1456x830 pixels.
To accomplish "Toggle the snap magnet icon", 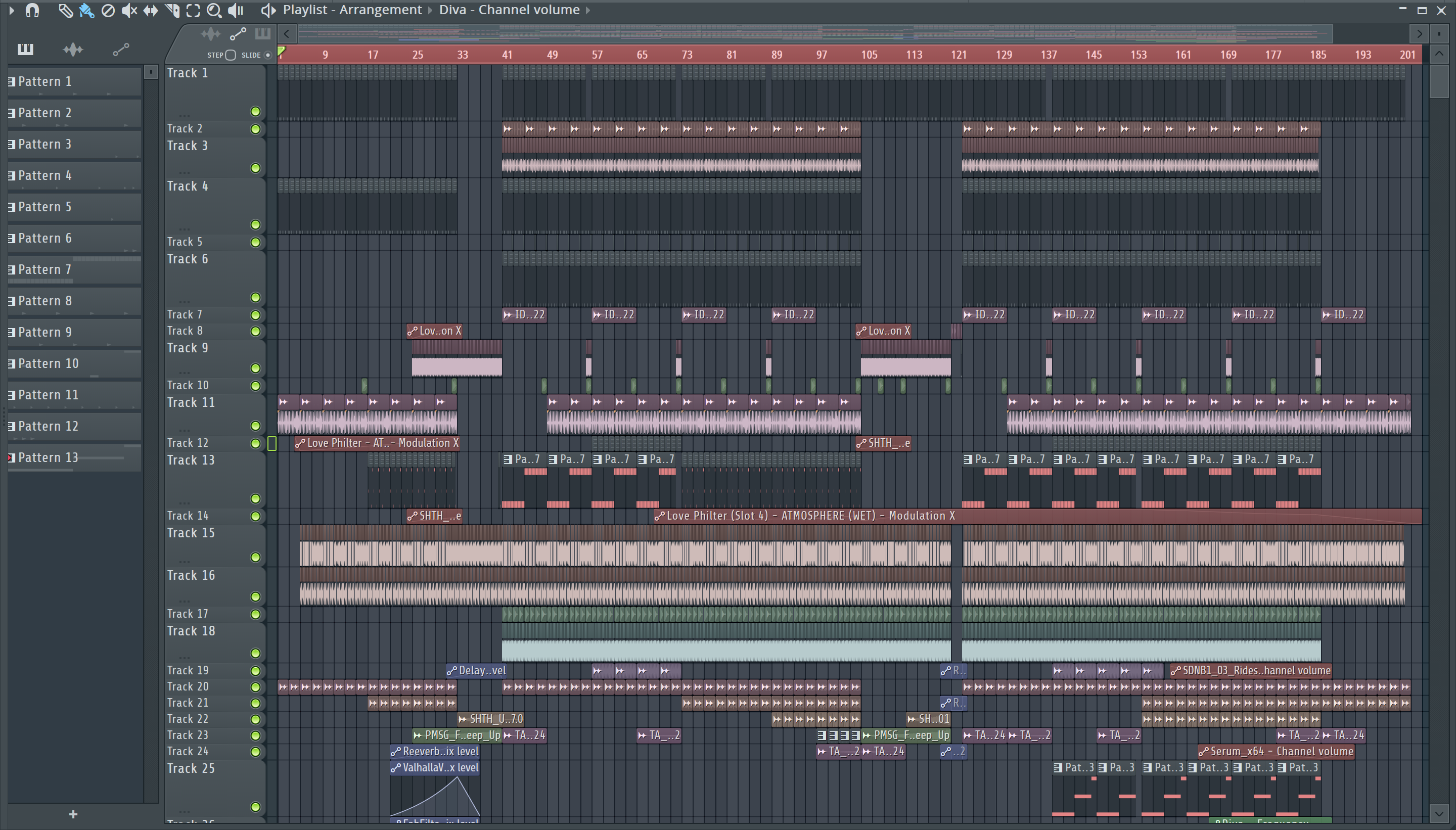I will (32, 10).
